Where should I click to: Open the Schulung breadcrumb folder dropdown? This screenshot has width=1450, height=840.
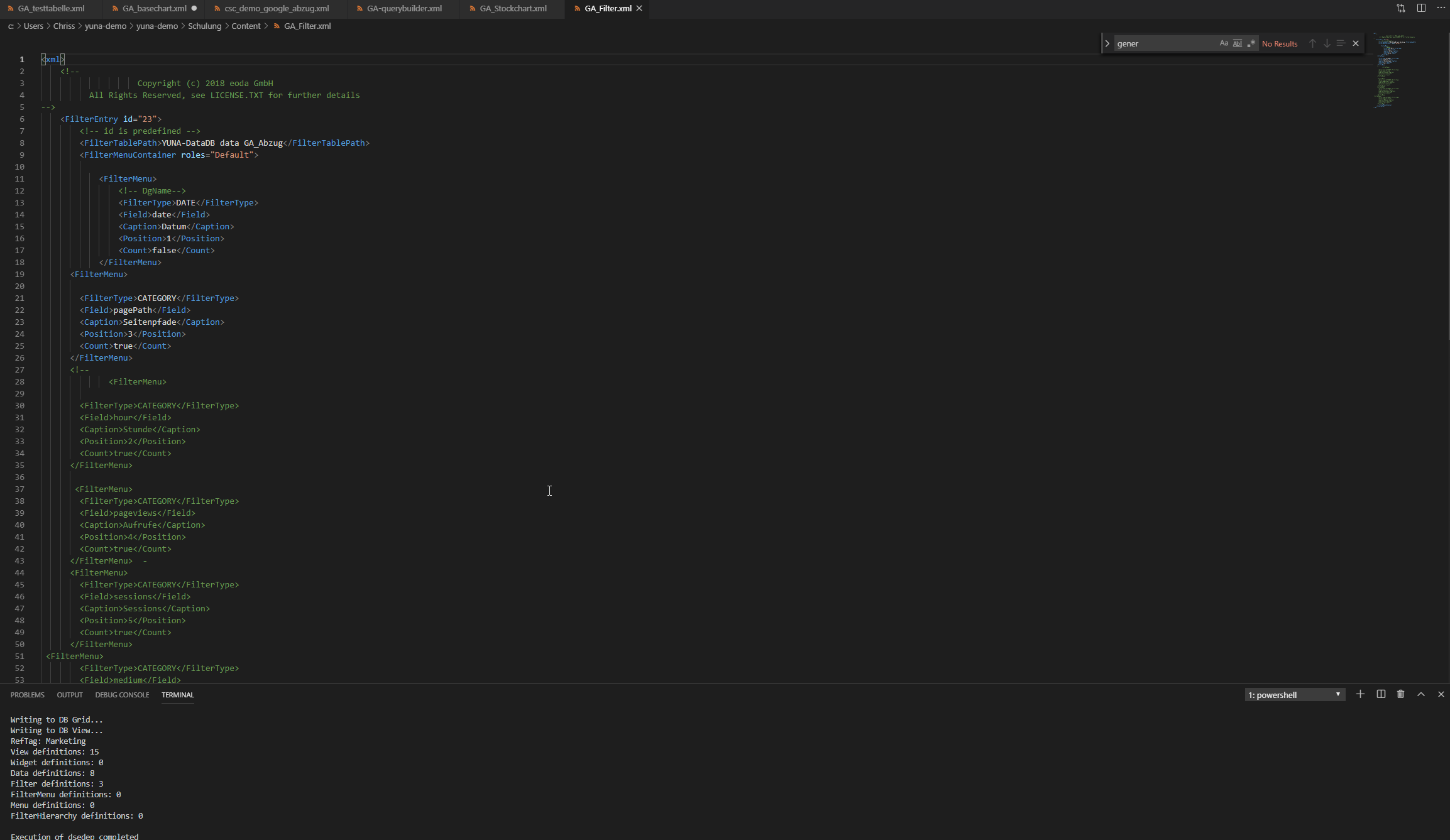[x=204, y=26]
